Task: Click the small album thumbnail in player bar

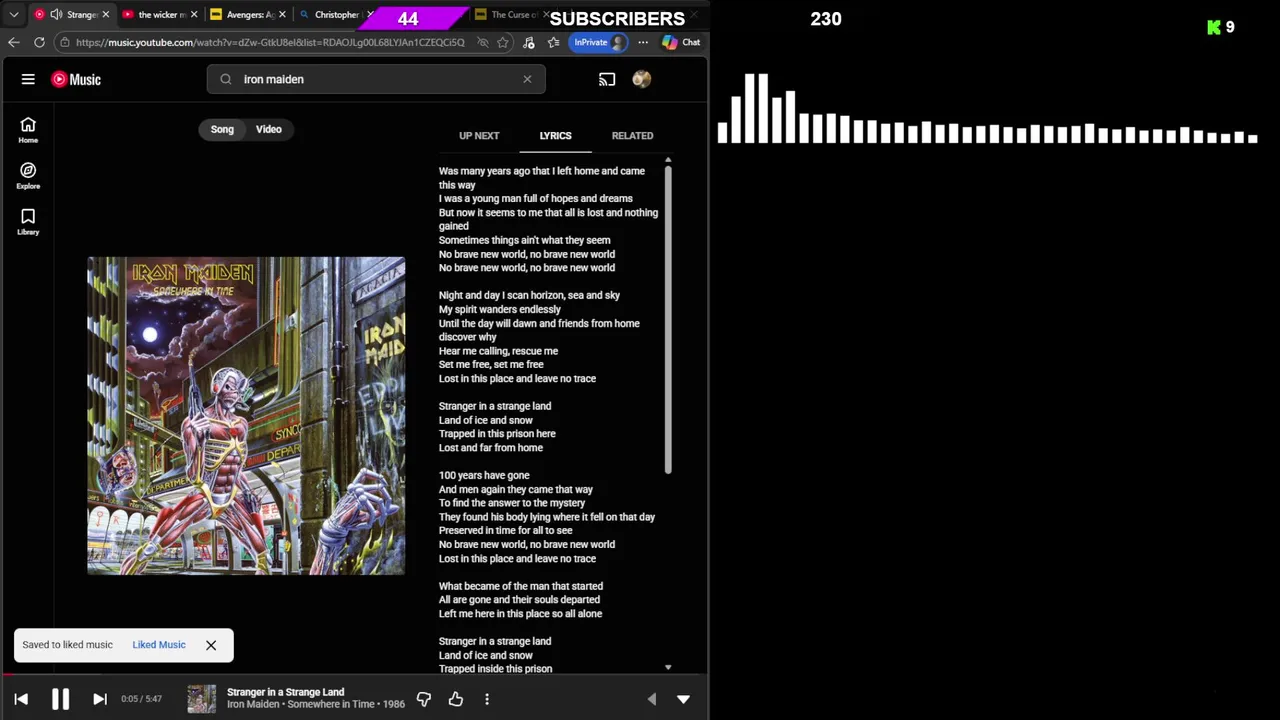Action: tap(202, 699)
